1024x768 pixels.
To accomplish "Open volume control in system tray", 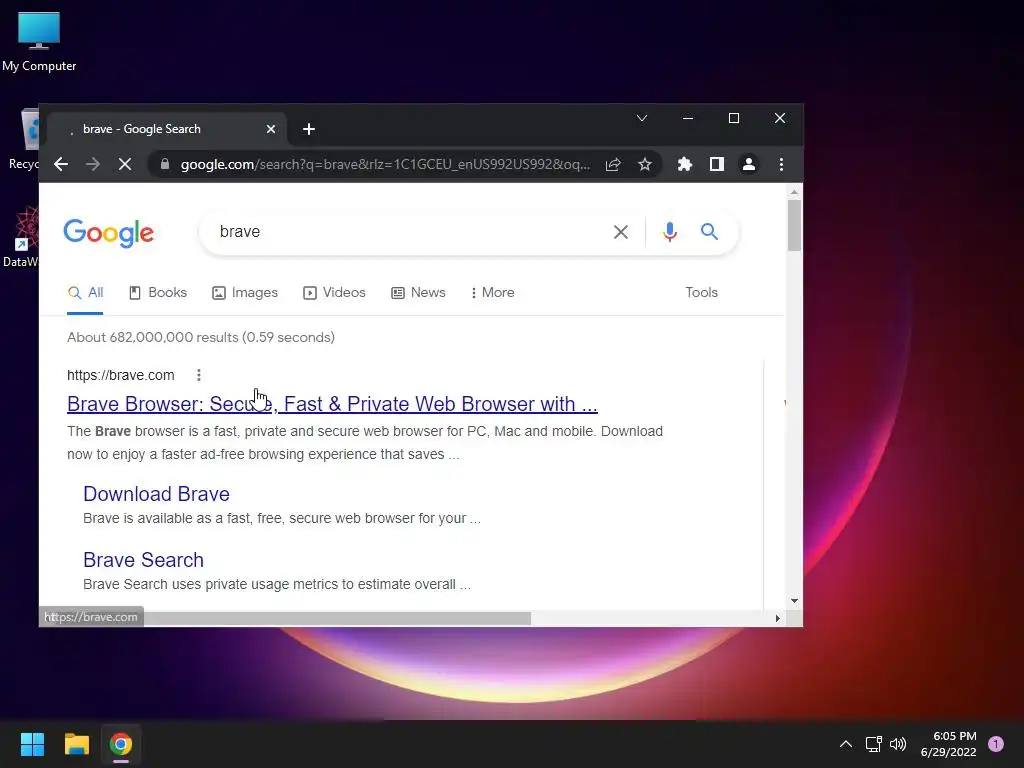I will pyautogui.click(x=898, y=744).
